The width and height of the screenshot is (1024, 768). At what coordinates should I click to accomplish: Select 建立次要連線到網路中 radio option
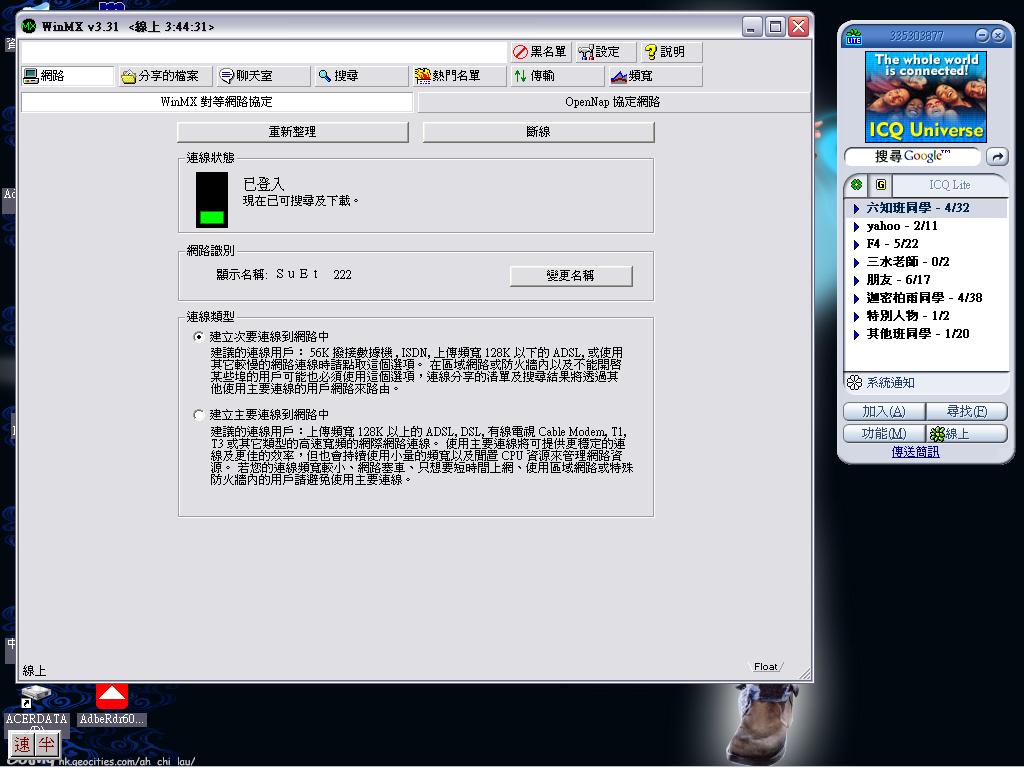point(199,337)
